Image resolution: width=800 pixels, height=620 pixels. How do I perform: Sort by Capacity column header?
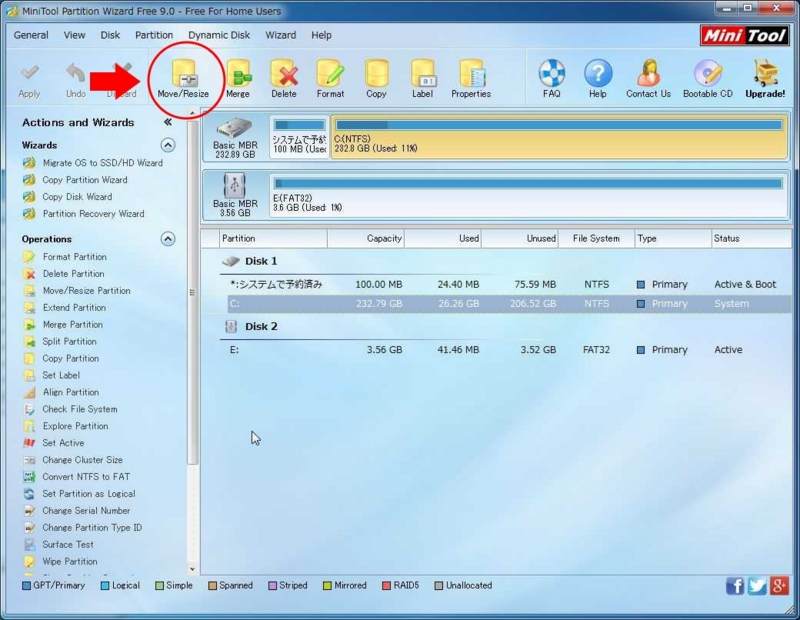(366, 238)
